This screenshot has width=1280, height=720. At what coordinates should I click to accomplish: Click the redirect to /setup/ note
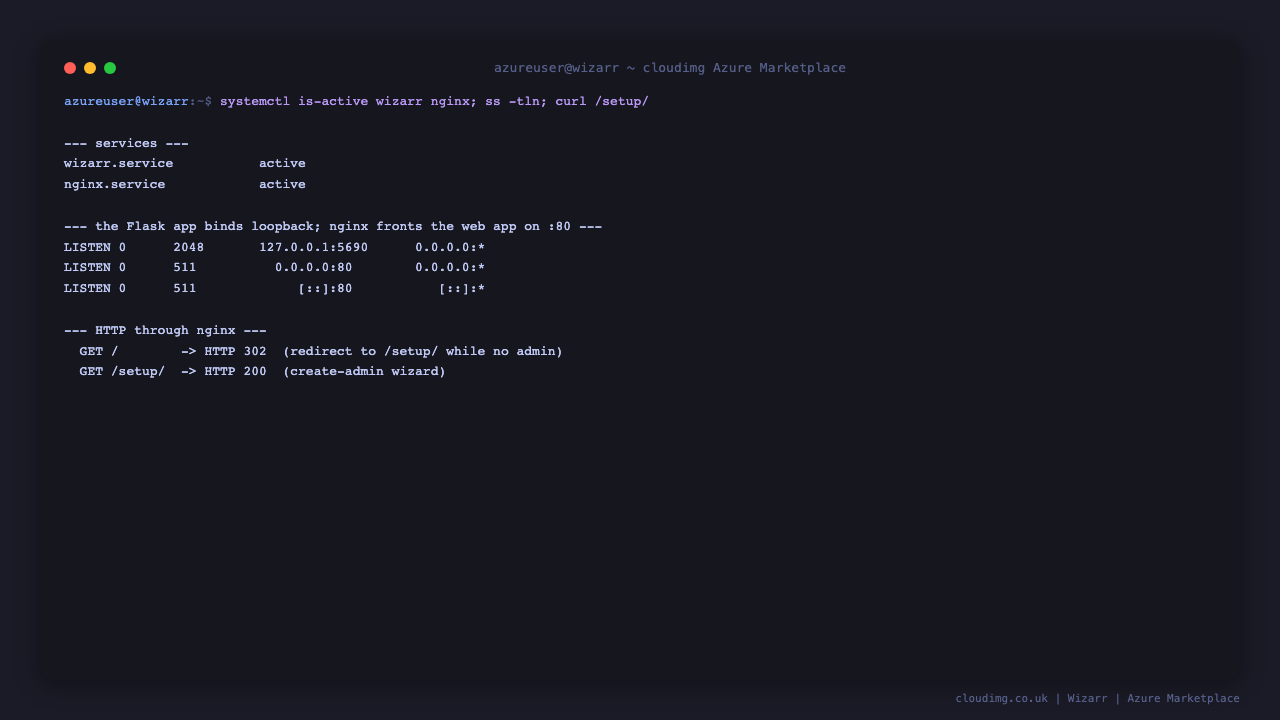click(x=423, y=351)
